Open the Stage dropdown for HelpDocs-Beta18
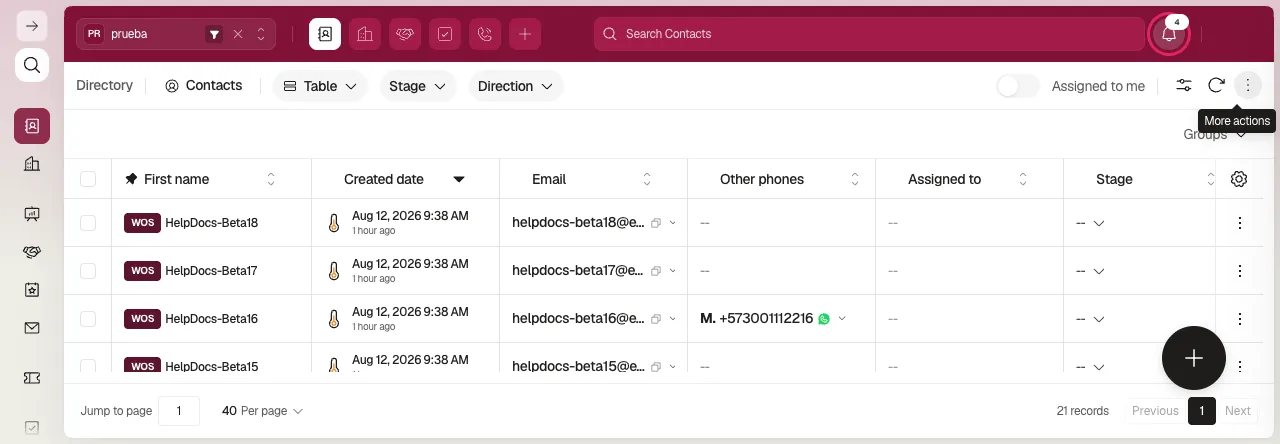The height and width of the screenshot is (444, 1280). coord(1090,223)
